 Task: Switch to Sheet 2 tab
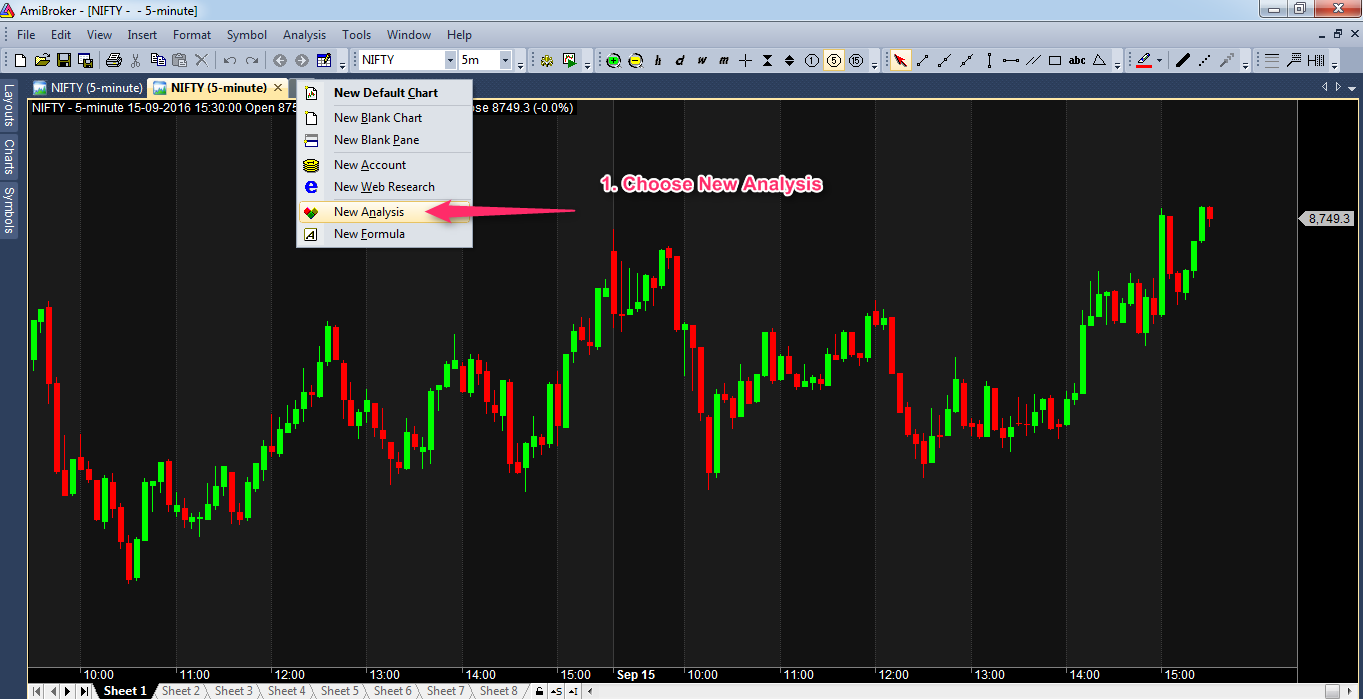[181, 691]
